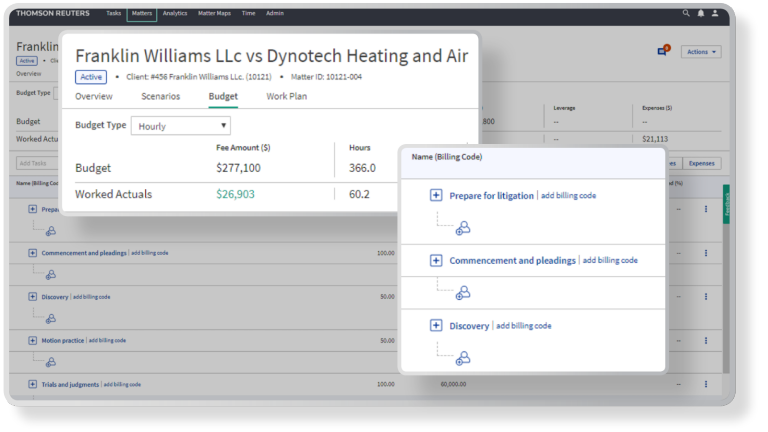Open the Budget Type Hourly dropdown
The height and width of the screenshot is (432, 768).
click(181, 126)
